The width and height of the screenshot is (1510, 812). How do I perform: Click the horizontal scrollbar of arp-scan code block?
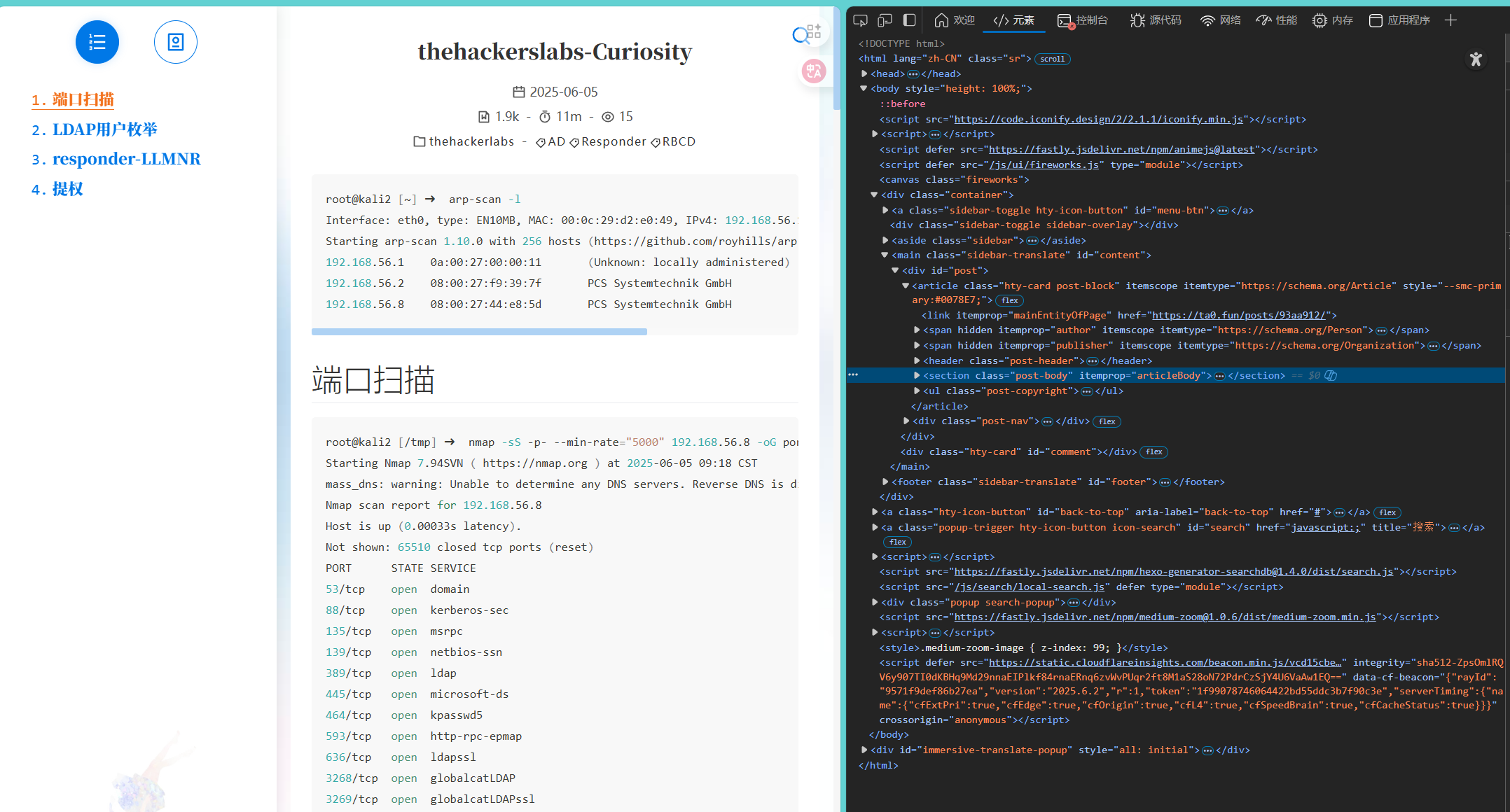(479, 332)
